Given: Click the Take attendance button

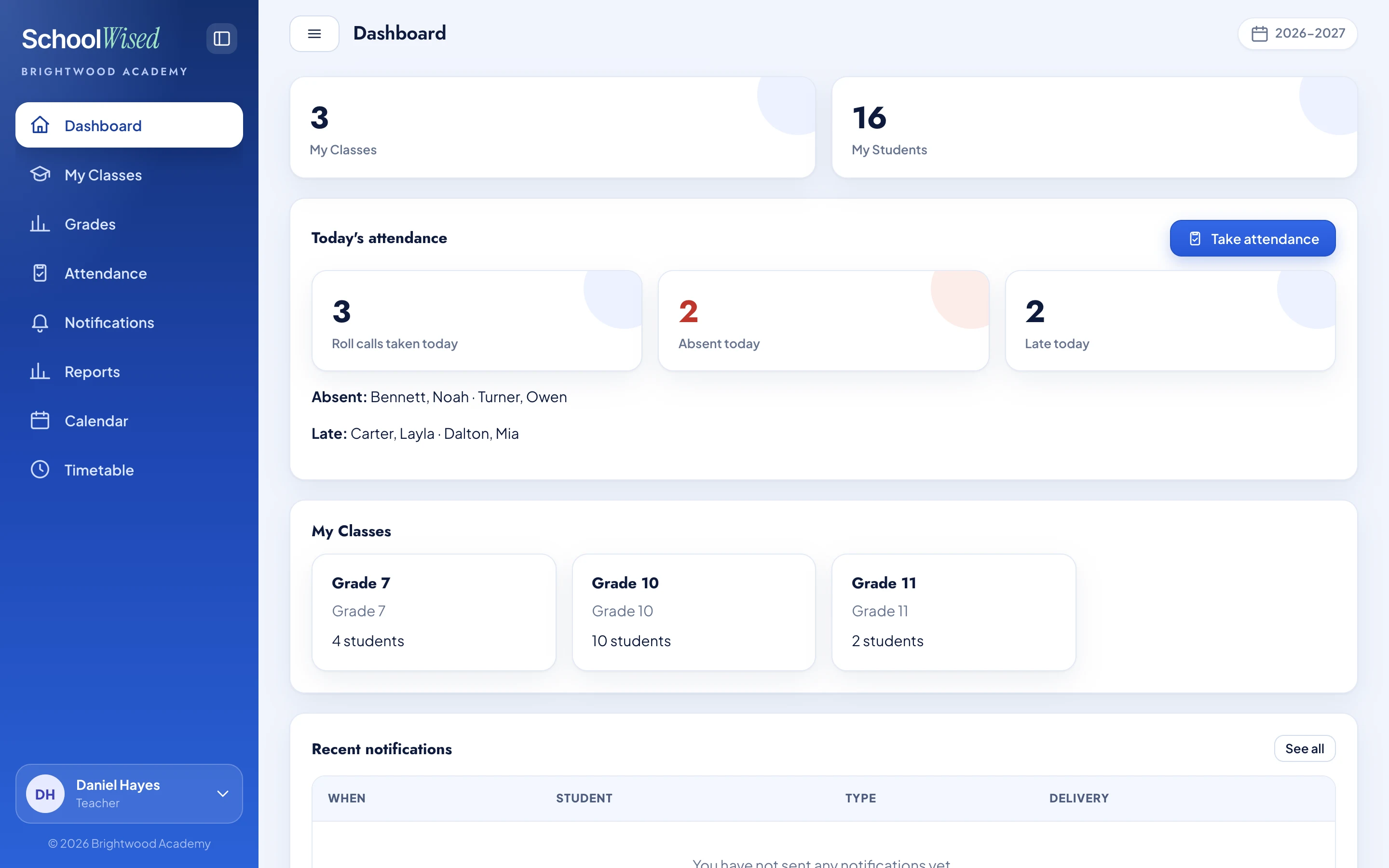Looking at the screenshot, I should (x=1253, y=238).
